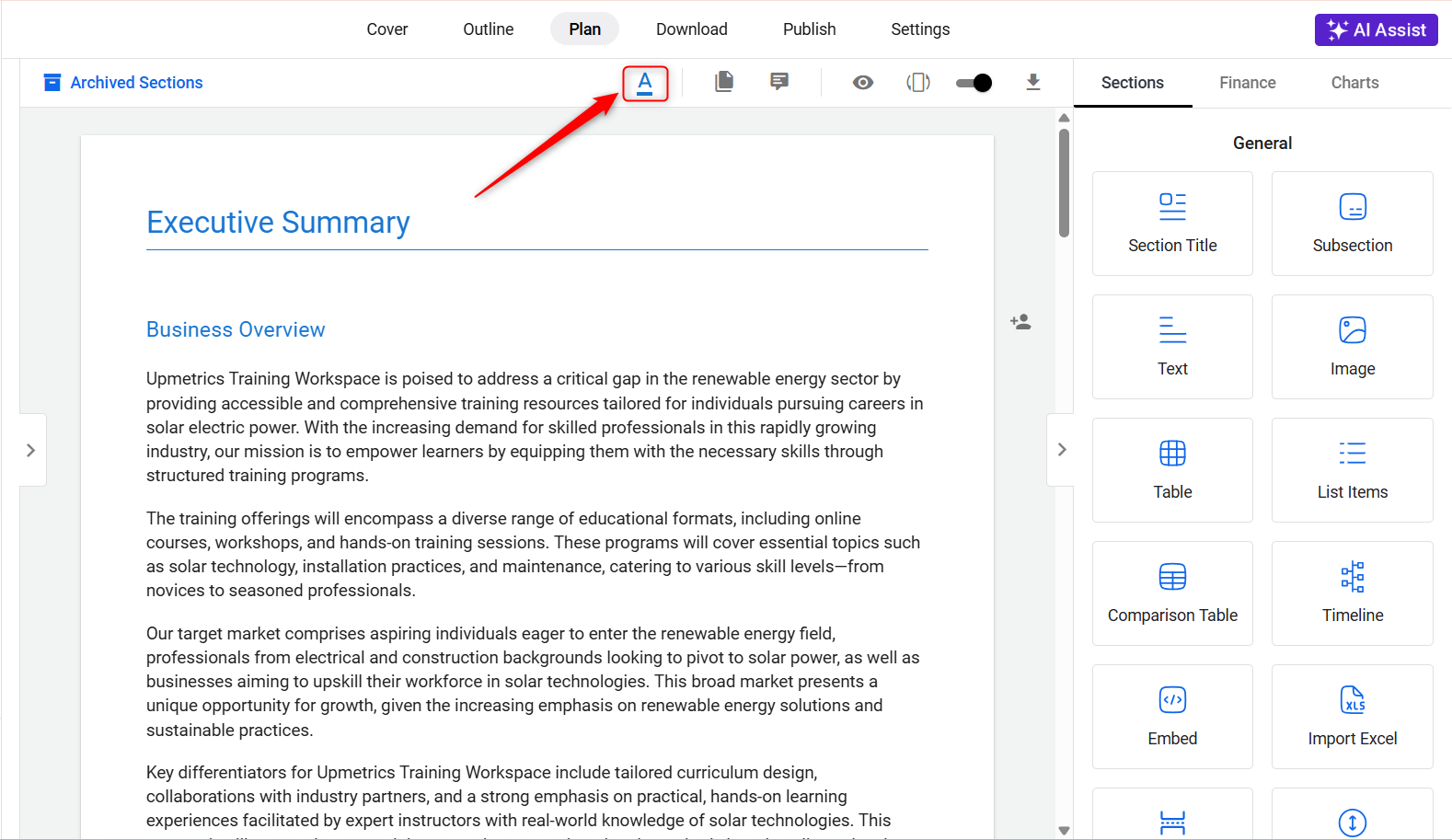Add a Section Title block
This screenshot has width=1452, height=840.
coord(1172,224)
